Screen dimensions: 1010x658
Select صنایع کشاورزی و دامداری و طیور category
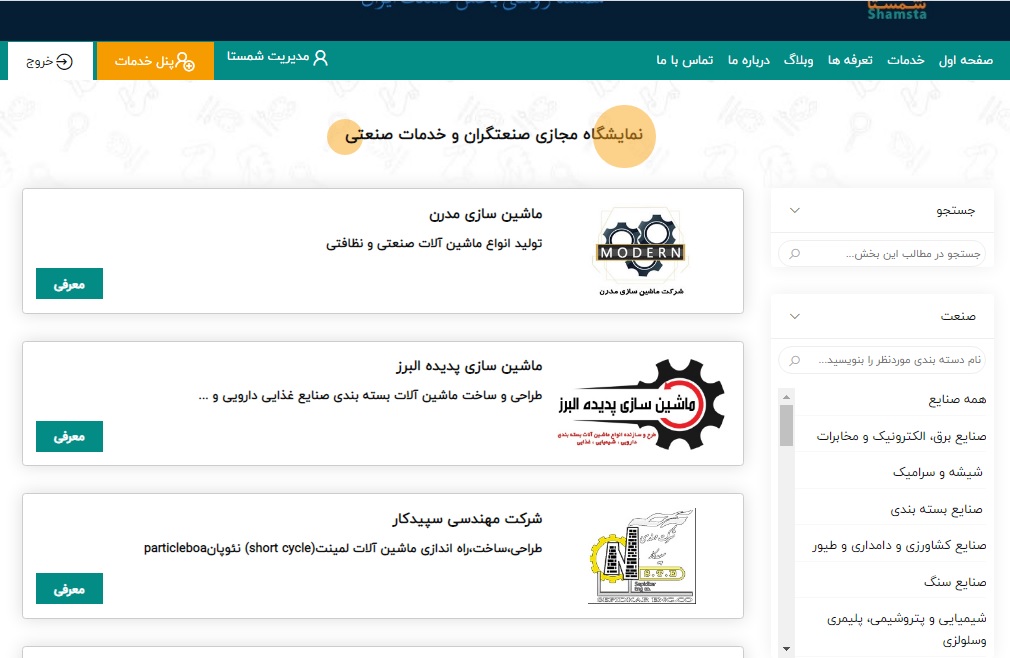[899, 546]
